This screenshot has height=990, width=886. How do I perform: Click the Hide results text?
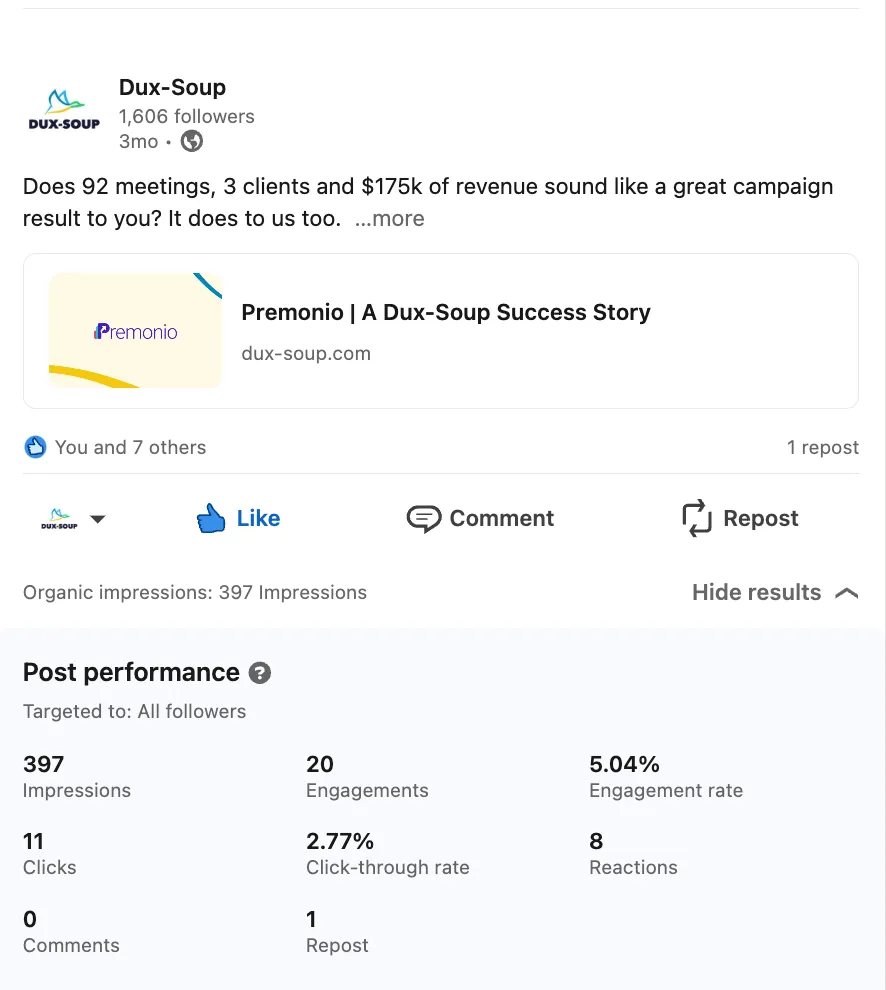[756, 592]
